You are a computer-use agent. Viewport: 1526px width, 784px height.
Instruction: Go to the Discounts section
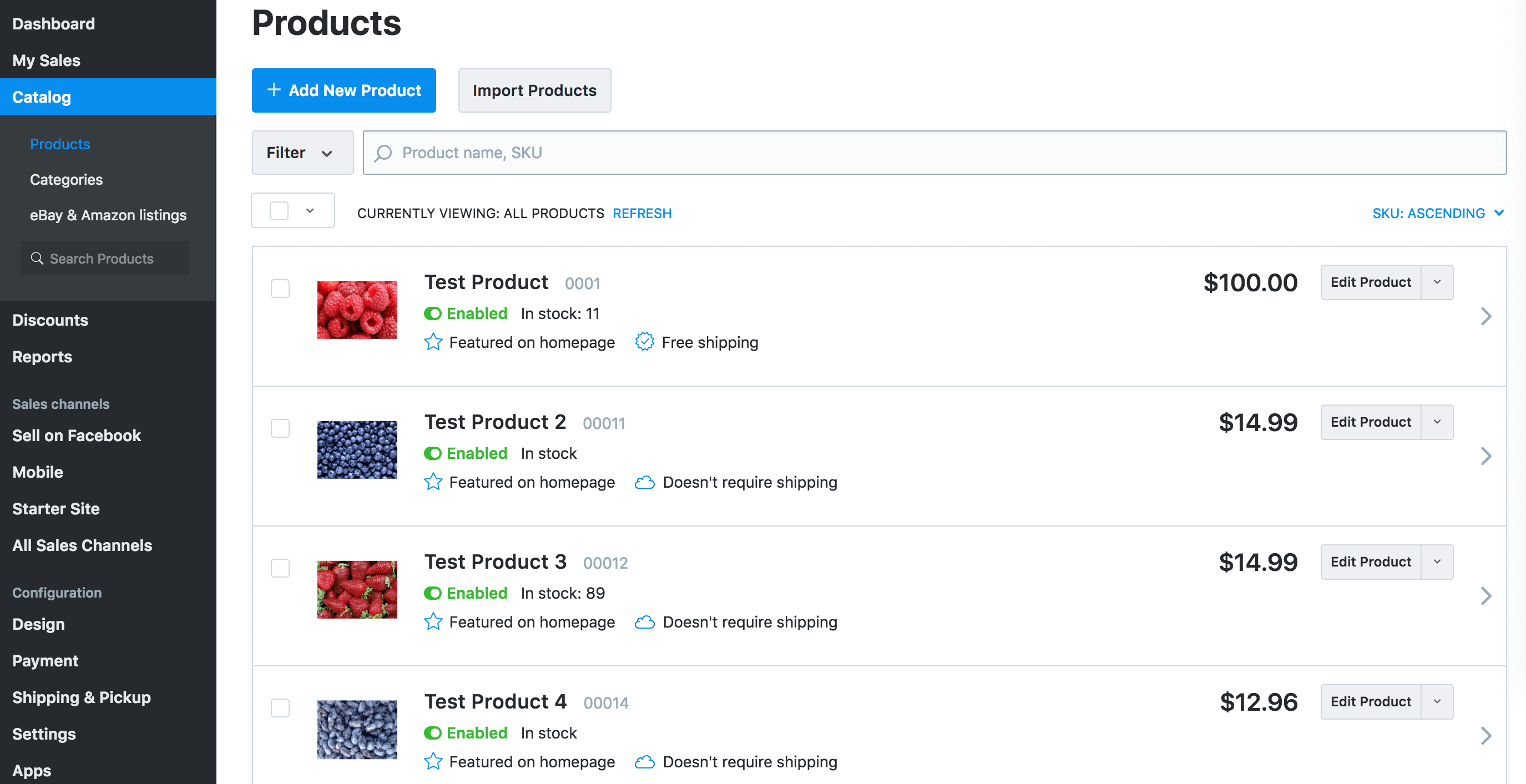[50, 320]
